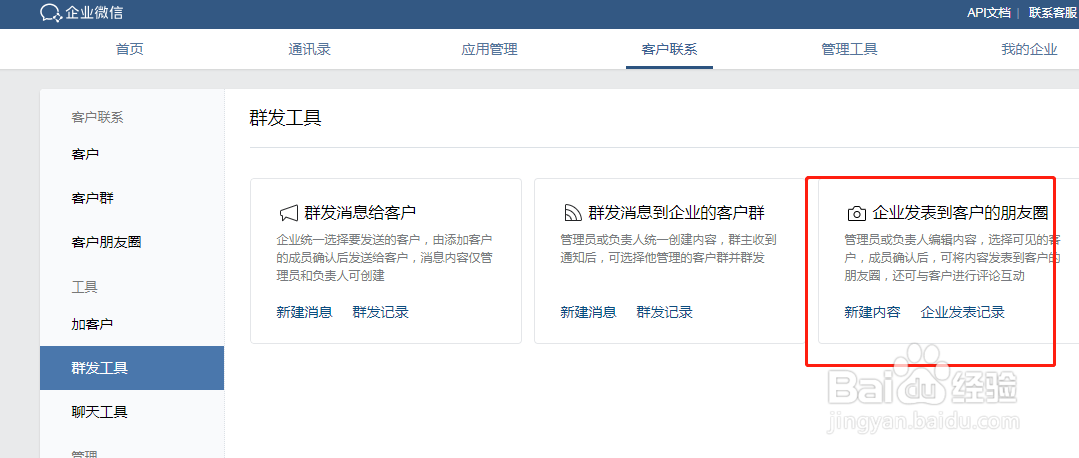Viewport: 1079px width, 458px height.
Task: Open the 首页 tab
Action: point(129,50)
